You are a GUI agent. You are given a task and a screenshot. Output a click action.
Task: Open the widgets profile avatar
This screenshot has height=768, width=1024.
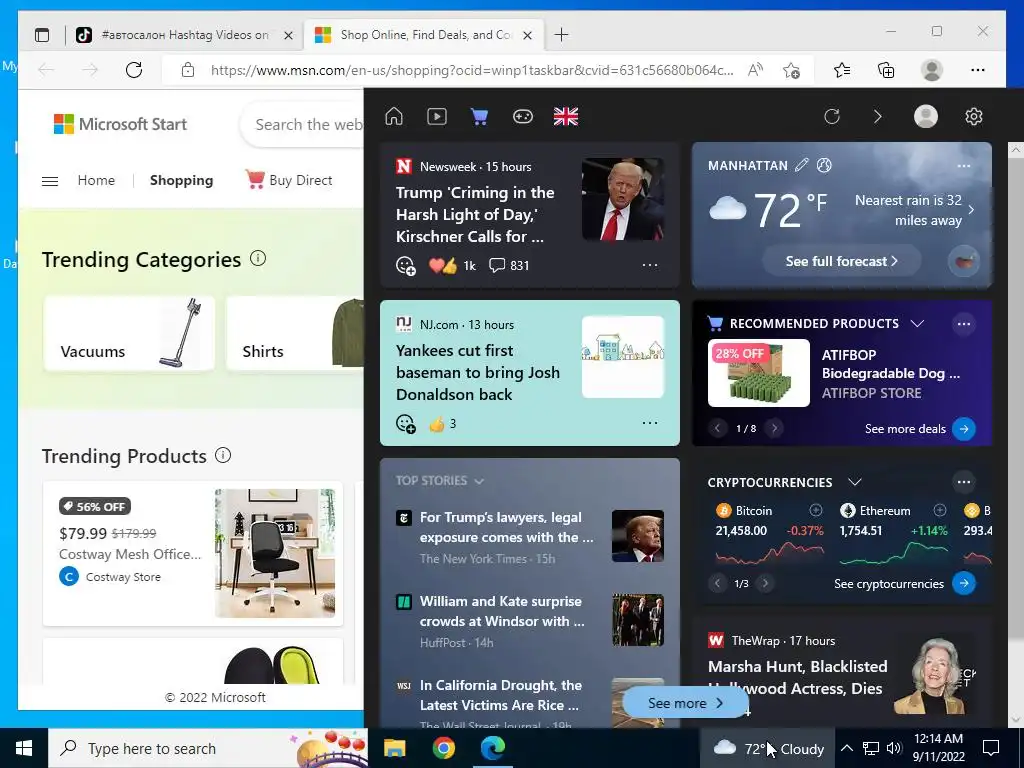pyautogui.click(x=925, y=116)
